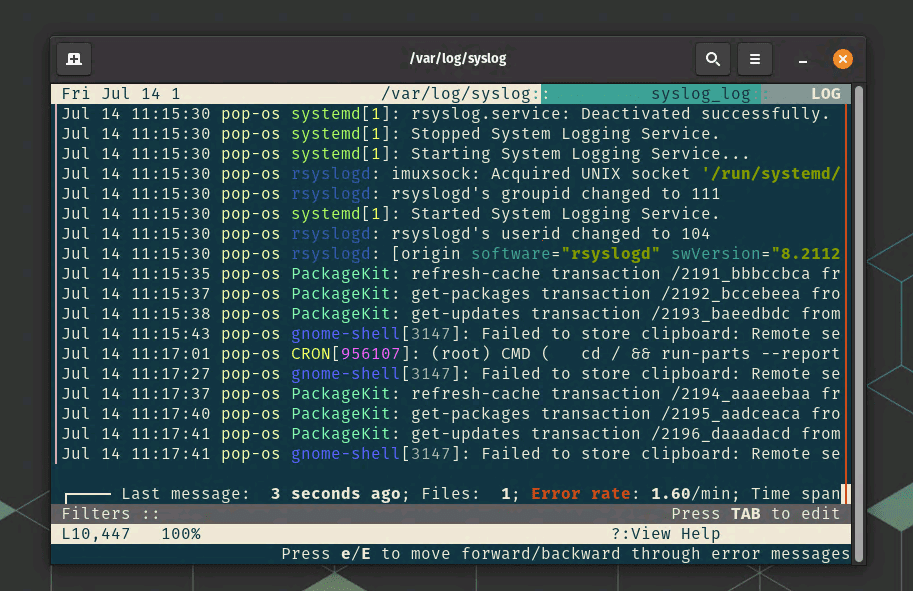Select the 'Stopped System Logging Service' line
Image resolution: width=913 pixels, height=591 pixels.
tap(450, 134)
